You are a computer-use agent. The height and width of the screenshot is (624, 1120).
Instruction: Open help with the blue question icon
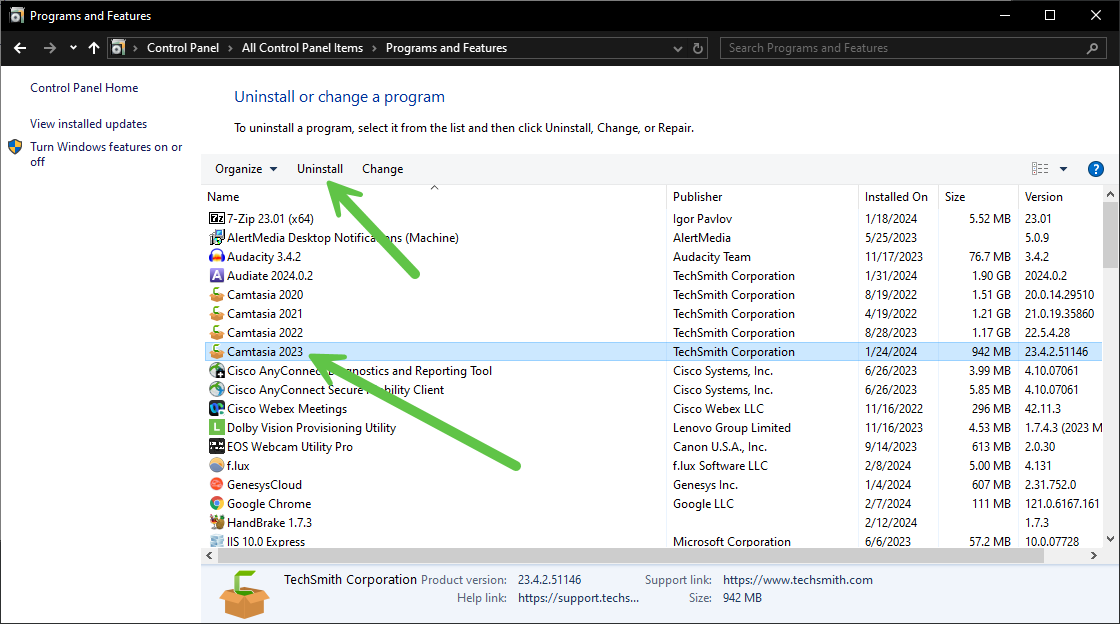pos(1095,169)
